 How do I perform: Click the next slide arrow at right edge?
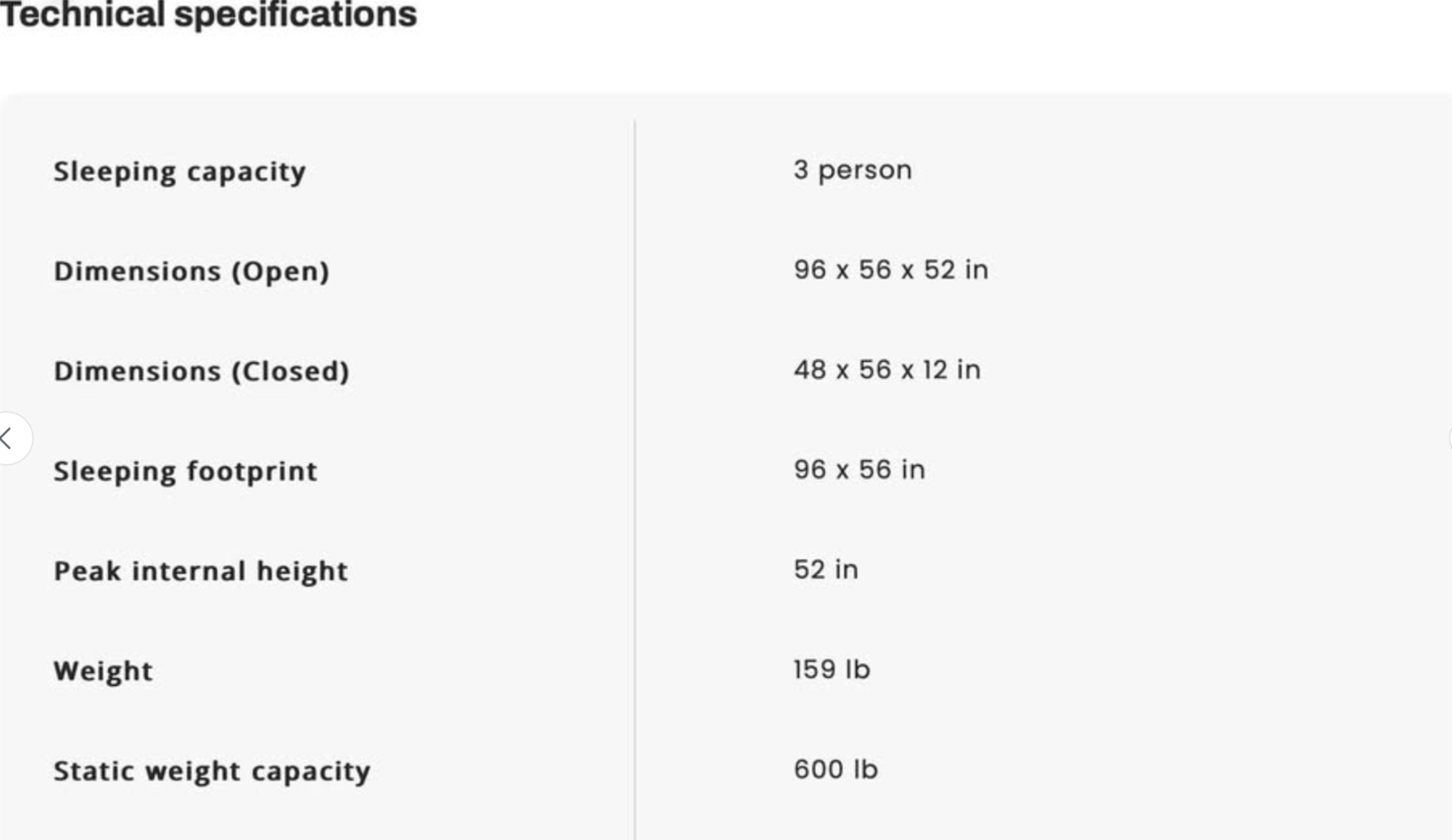click(1449, 439)
